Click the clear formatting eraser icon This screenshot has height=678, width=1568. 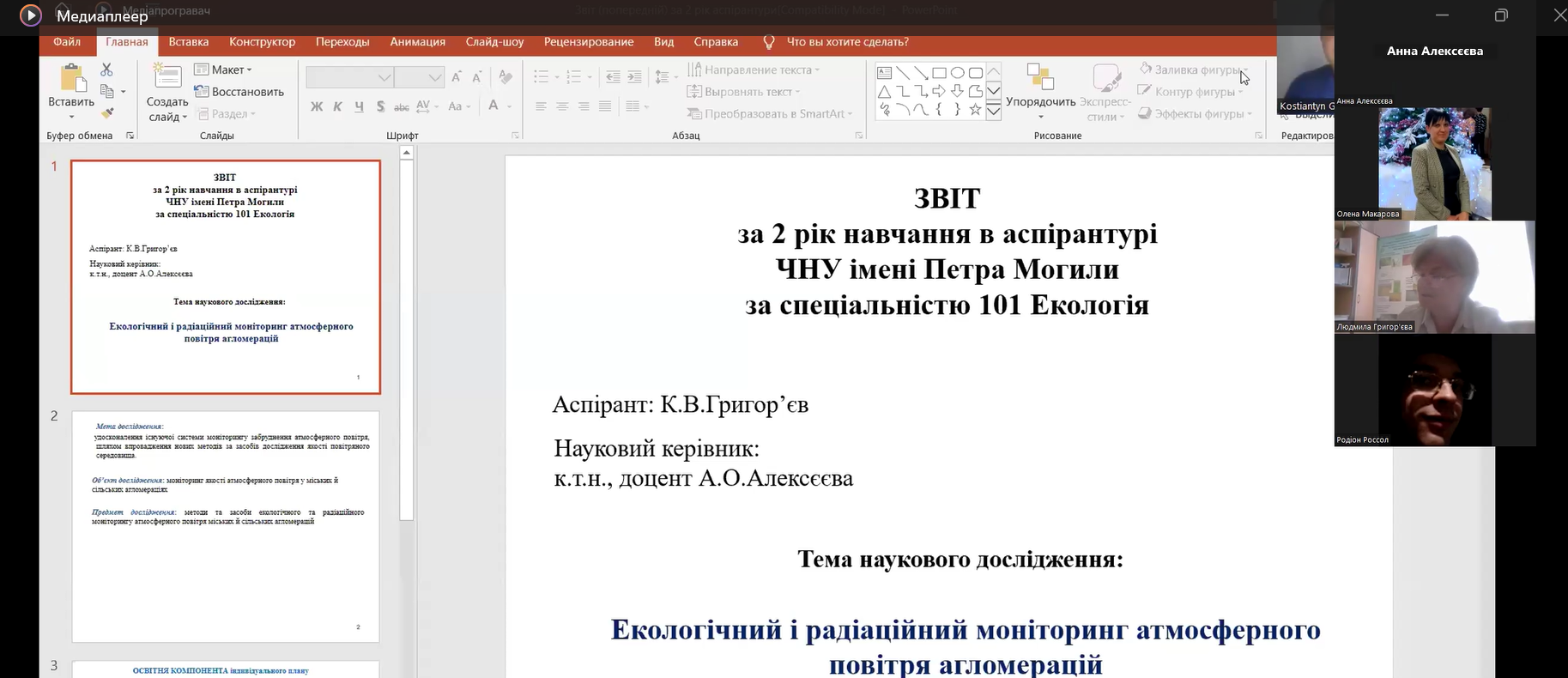[506, 77]
